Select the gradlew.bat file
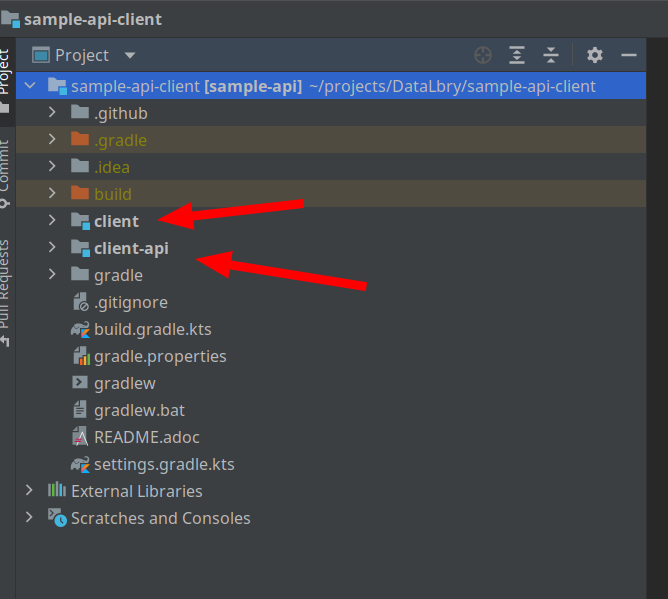The image size is (668, 599). point(139,410)
